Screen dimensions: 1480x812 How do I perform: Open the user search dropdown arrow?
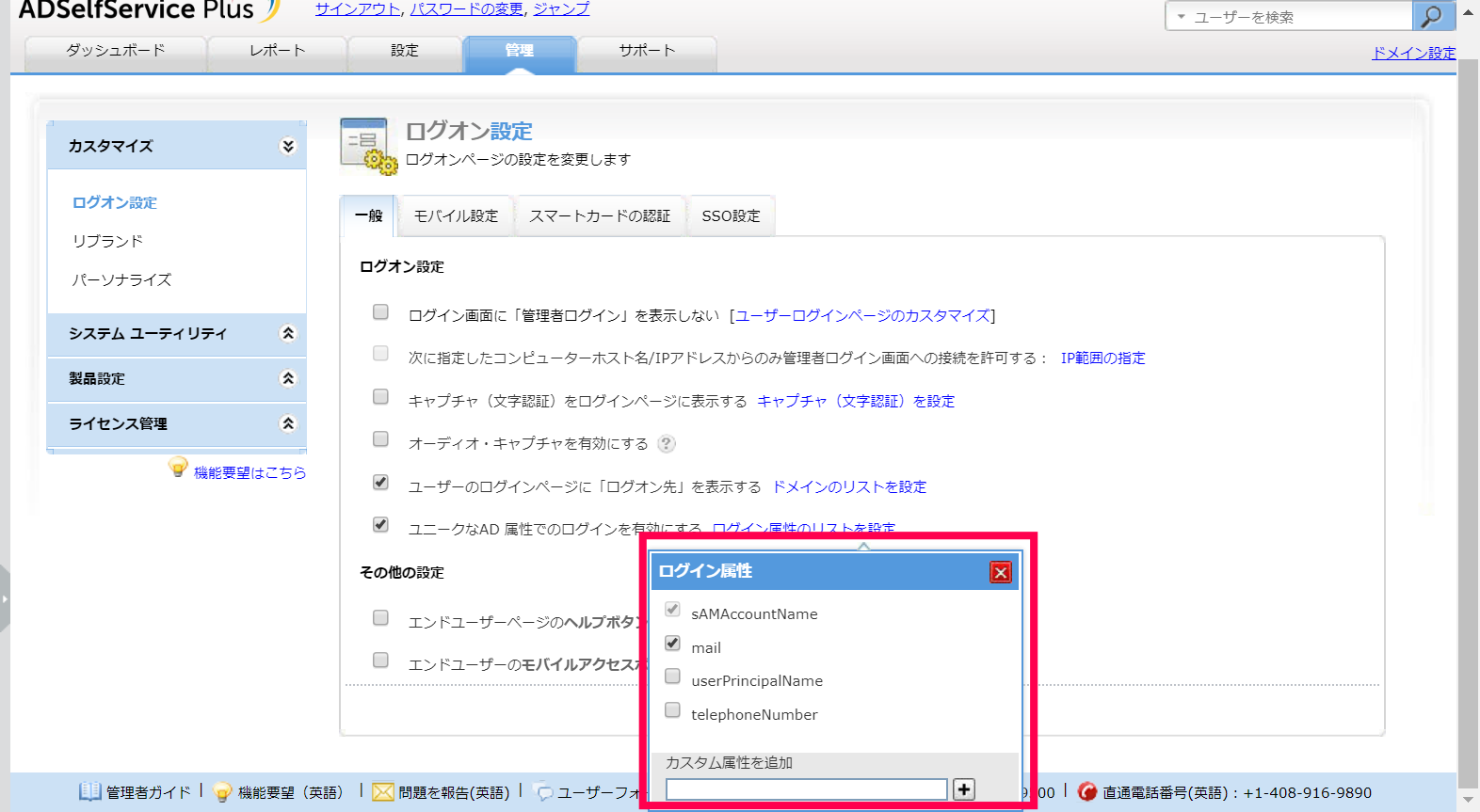click(x=1181, y=17)
